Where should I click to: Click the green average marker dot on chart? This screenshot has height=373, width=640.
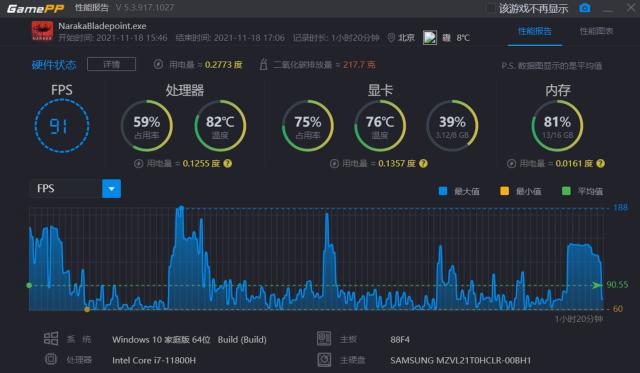(29, 285)
